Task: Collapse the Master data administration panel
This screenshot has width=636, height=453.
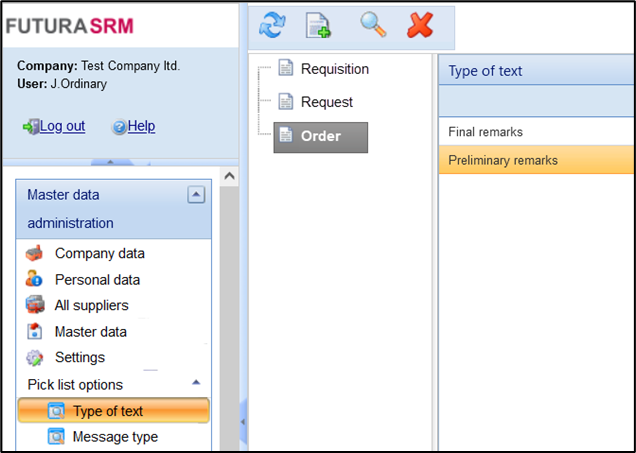Action: [x=196, y=195]
